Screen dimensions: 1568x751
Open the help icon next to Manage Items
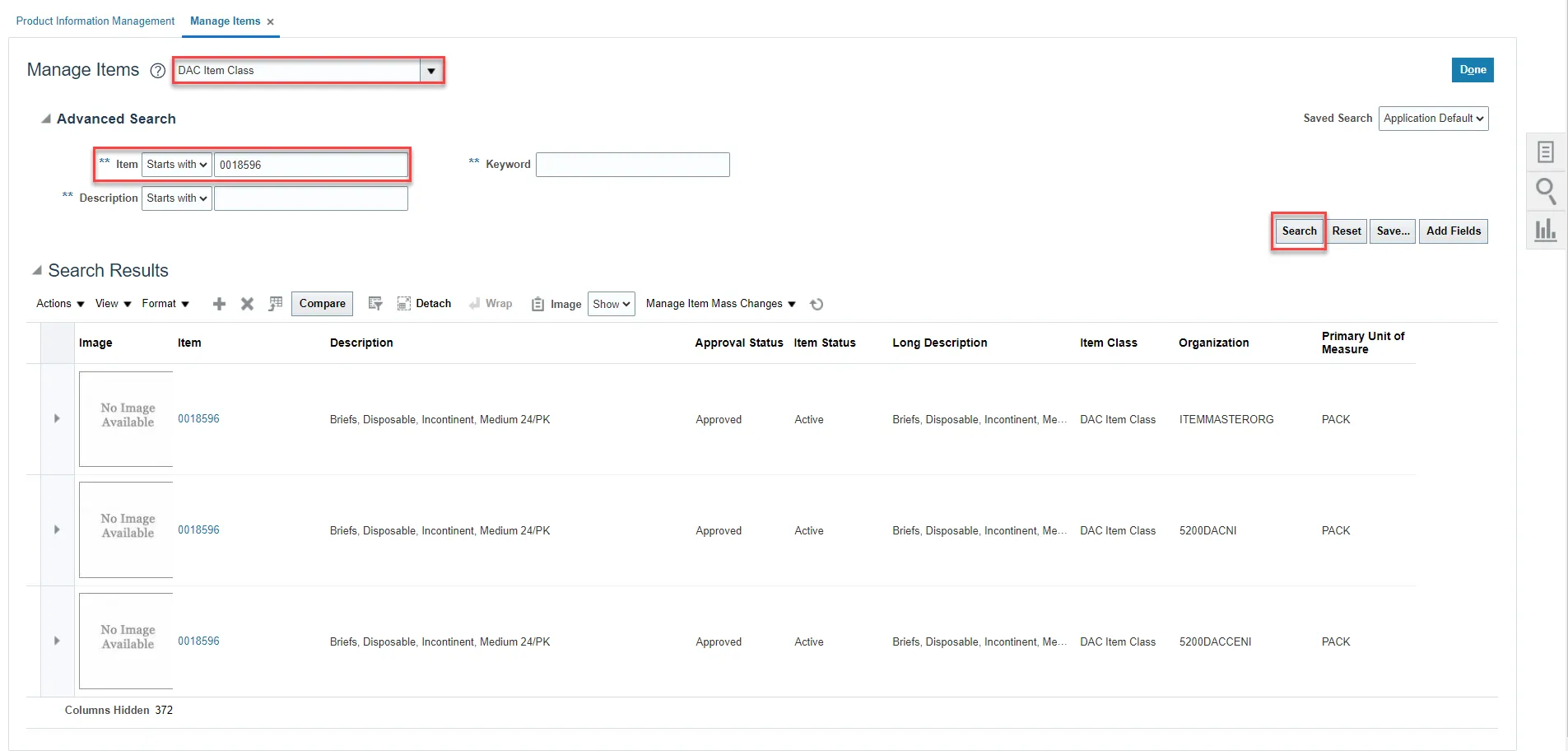(x=158, y=71)
